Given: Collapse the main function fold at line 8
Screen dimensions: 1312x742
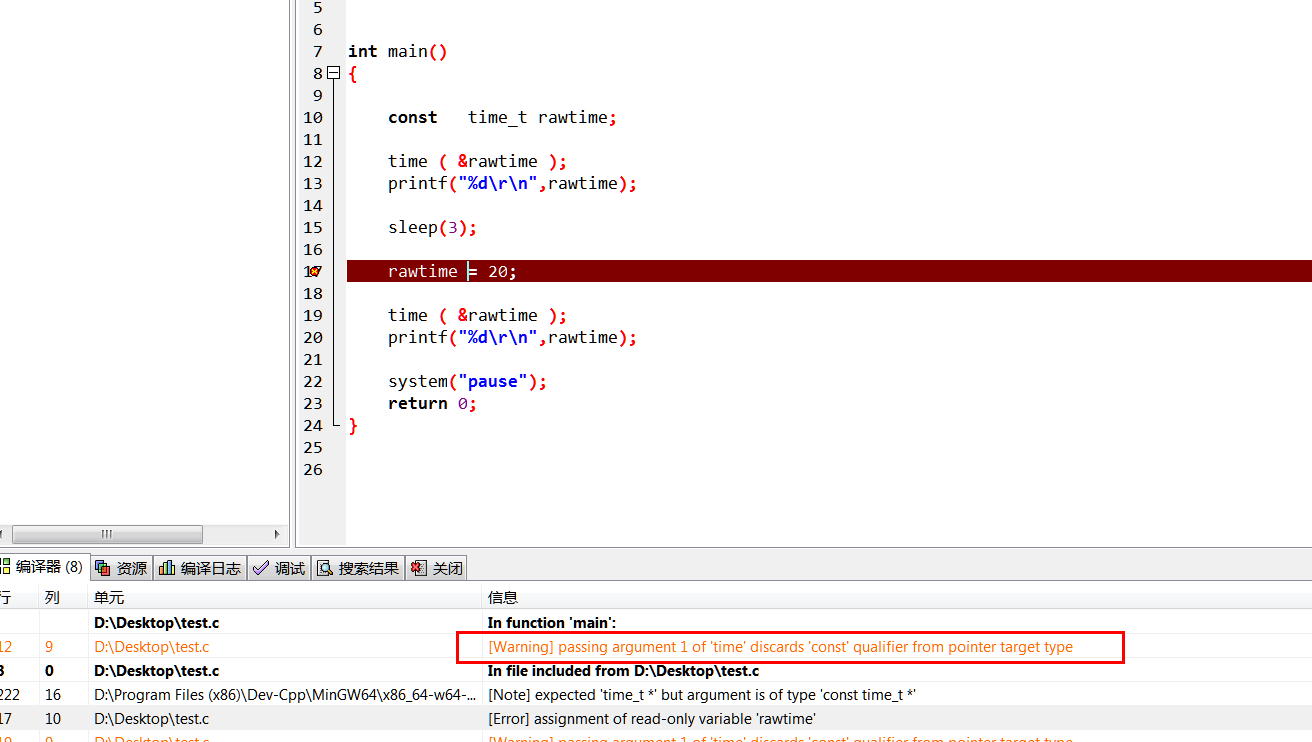Looking at the screenshot, I should coord(332,73).
